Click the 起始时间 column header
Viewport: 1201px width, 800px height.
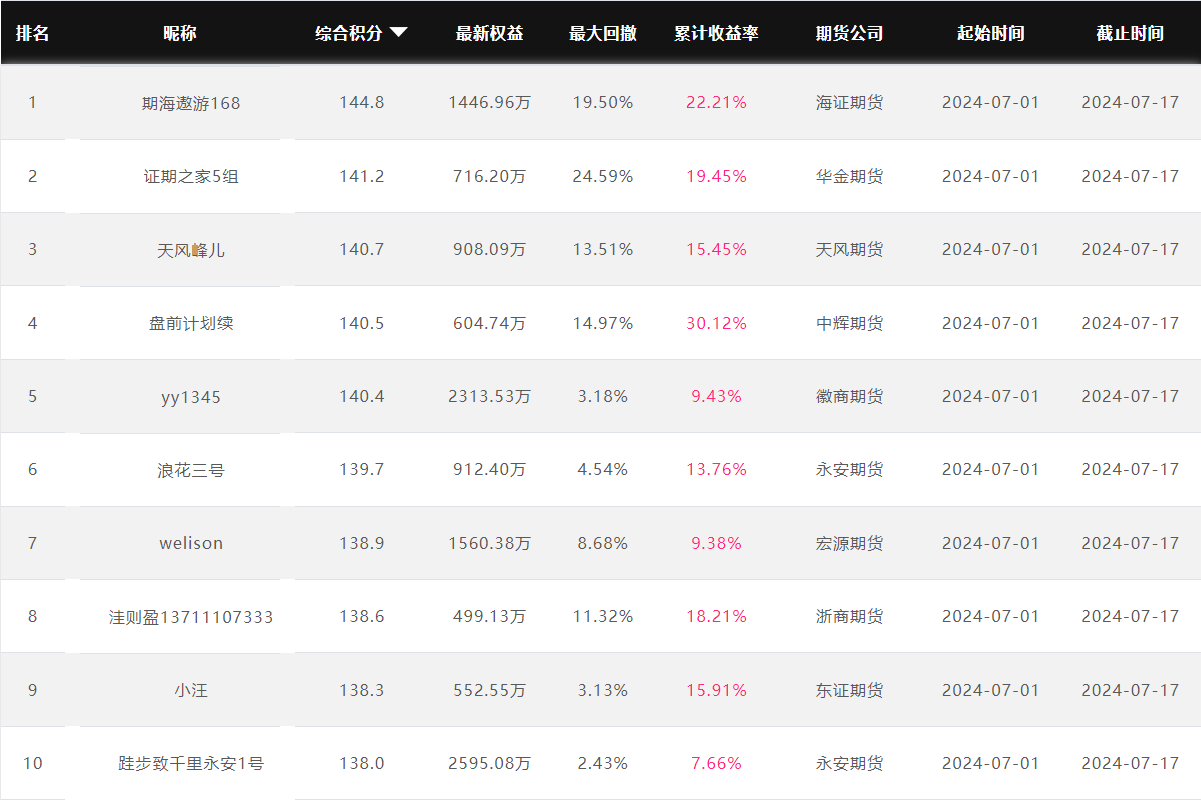[990, 33]
